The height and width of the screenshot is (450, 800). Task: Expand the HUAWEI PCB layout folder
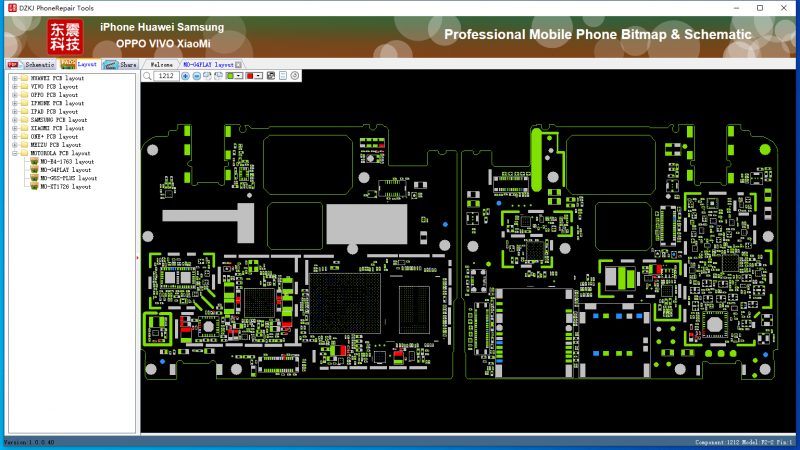pyautogui.click(x=14, y=78)
